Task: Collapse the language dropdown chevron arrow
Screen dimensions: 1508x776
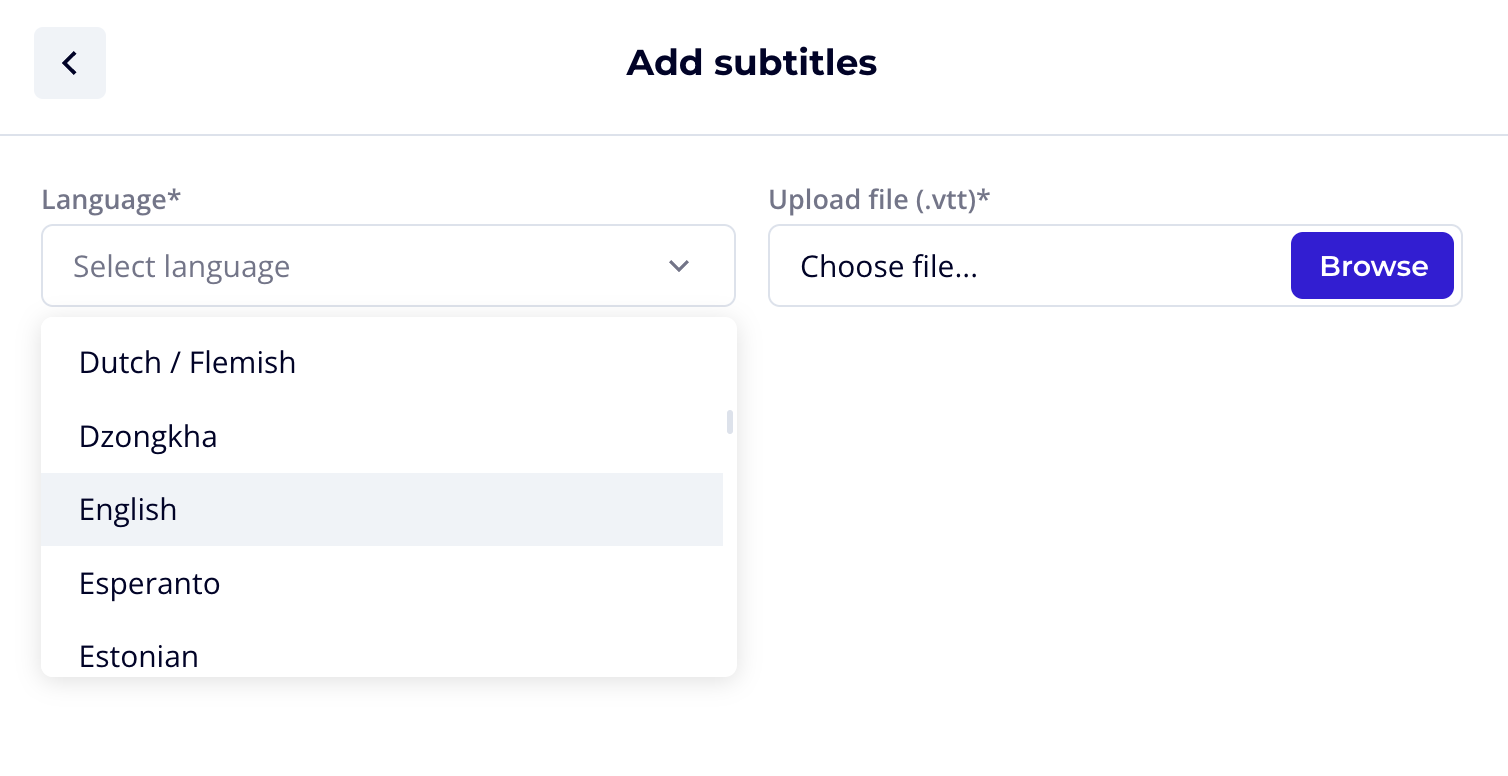Action: [x=679, y=266]
